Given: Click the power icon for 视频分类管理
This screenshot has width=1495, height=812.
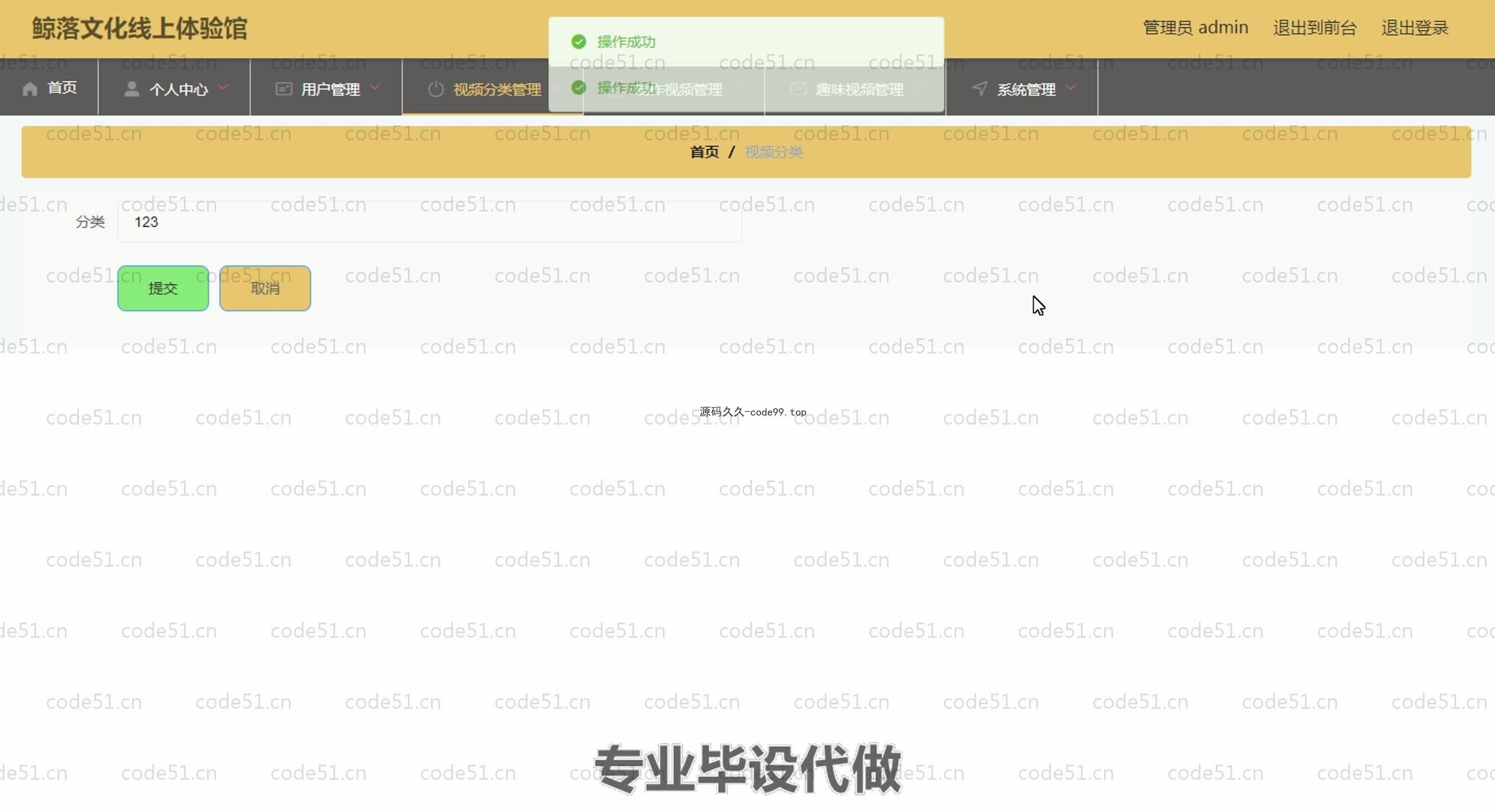Looking at the screenshot, I should (x=436, y=89).
